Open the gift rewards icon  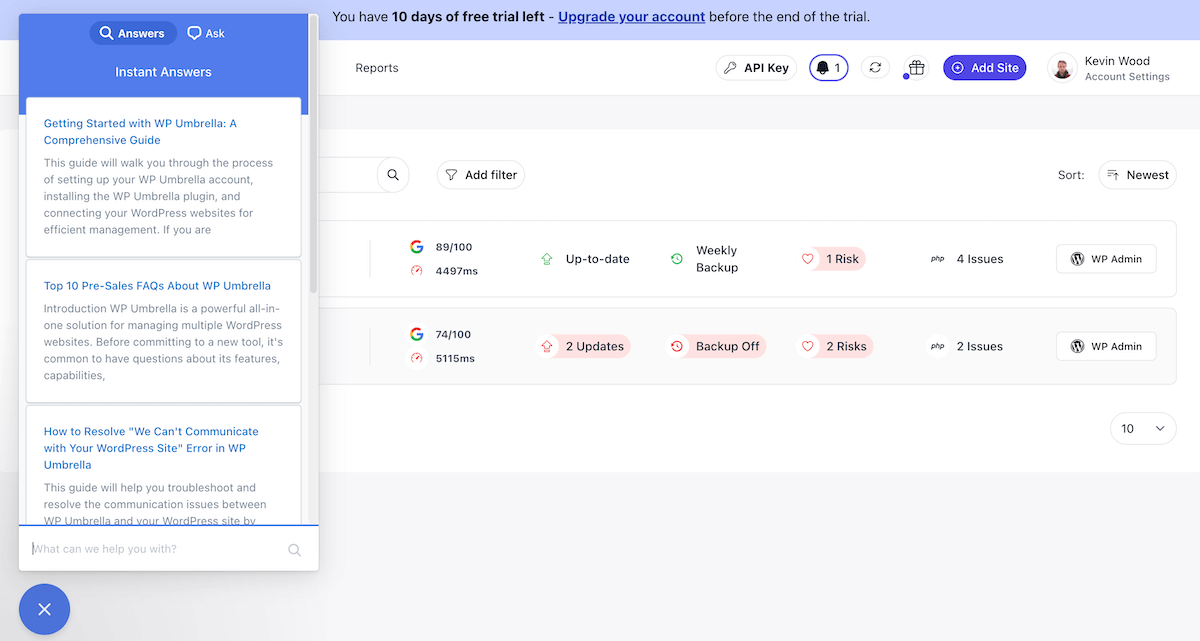point(917,68)
